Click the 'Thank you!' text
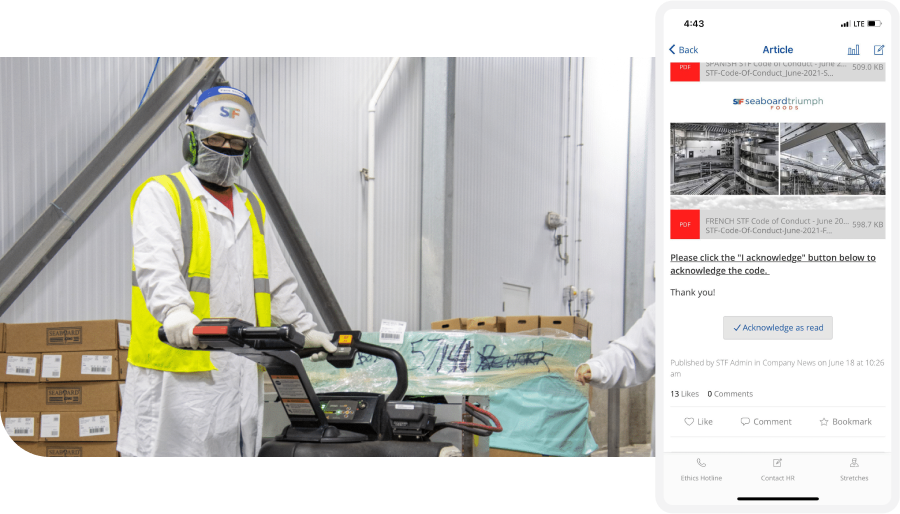Screen dimensions: 900x514 tap(693, 292)
